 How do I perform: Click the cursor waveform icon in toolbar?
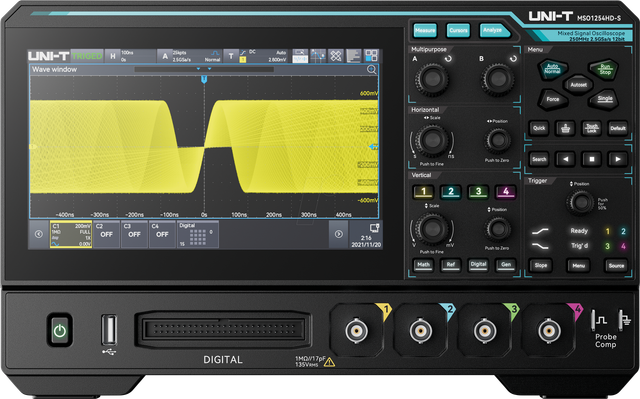coord(318,56)
